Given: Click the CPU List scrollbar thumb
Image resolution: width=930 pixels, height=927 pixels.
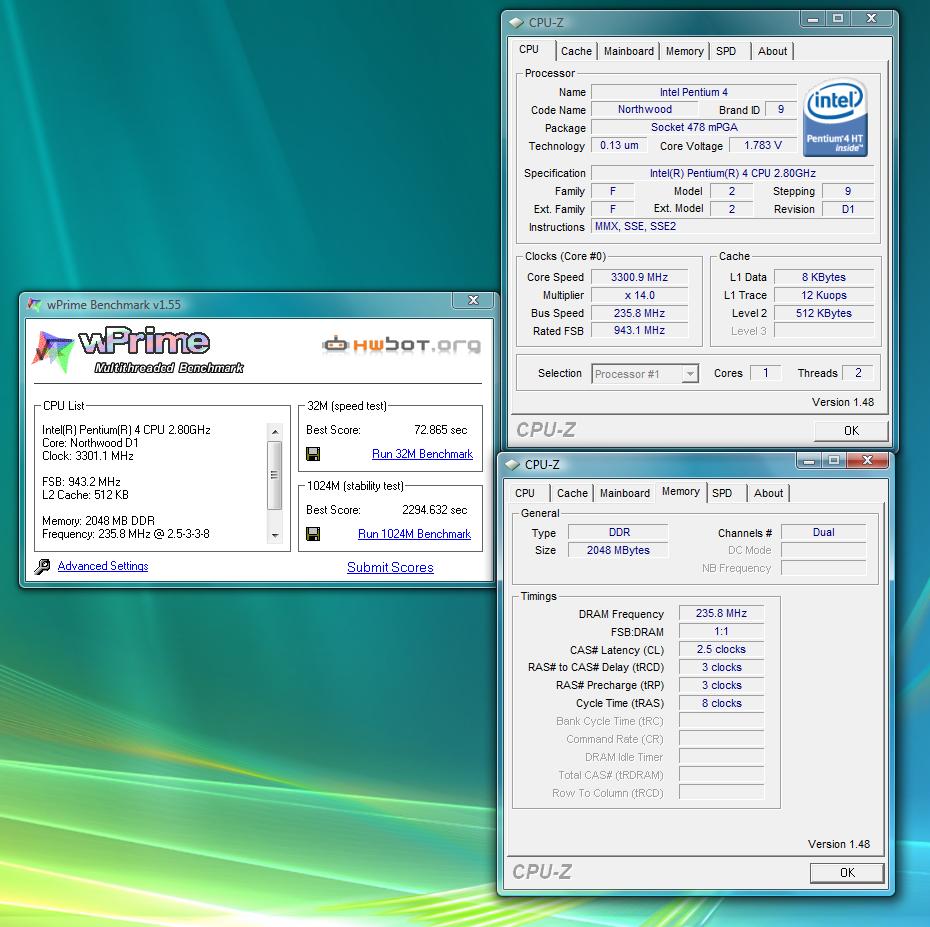Looking at the screenshot, I should pos(275,475).
